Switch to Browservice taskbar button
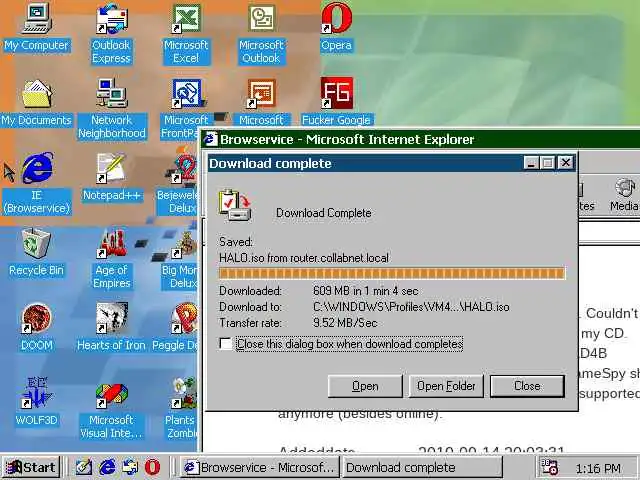 click(260, 467)
